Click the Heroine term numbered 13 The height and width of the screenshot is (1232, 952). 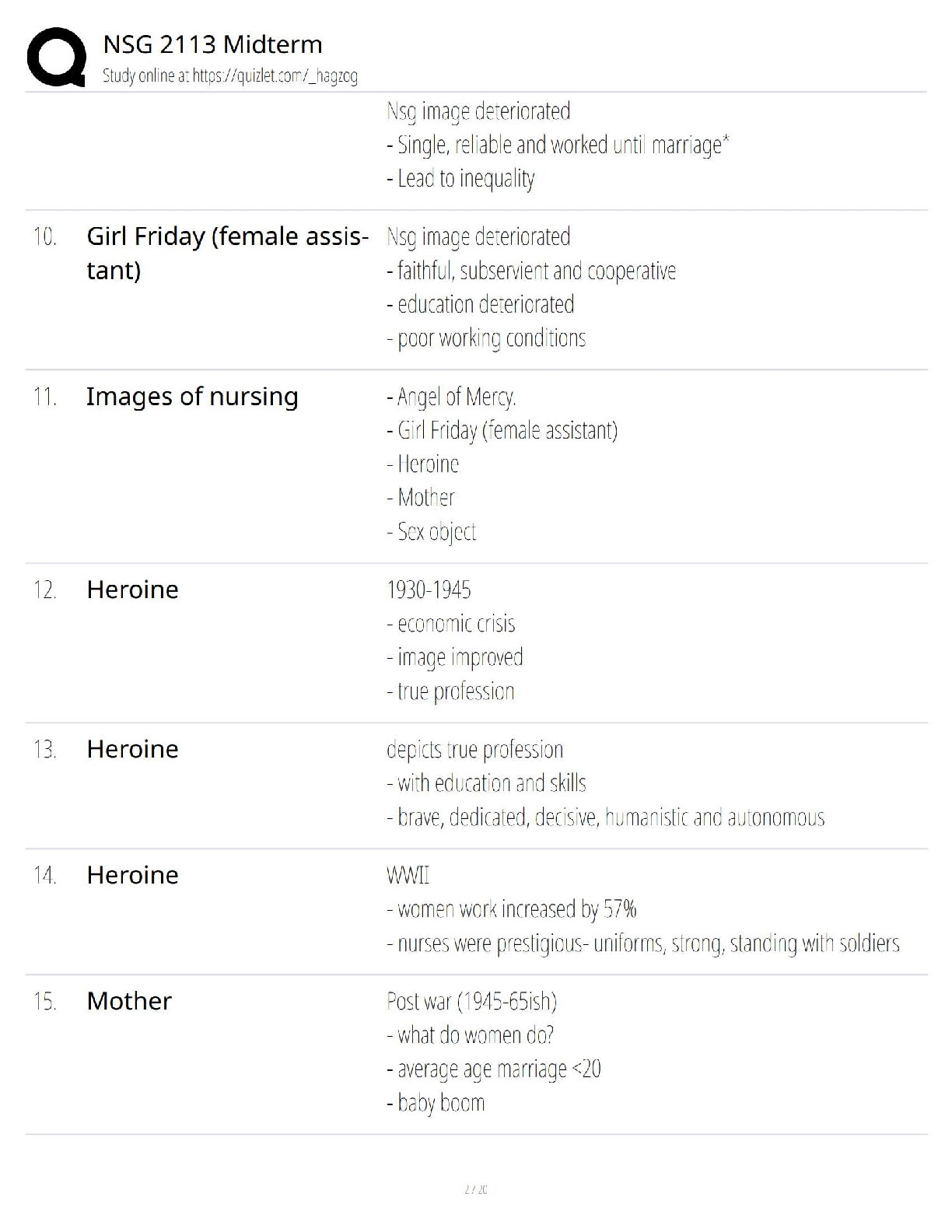(132, 749)
